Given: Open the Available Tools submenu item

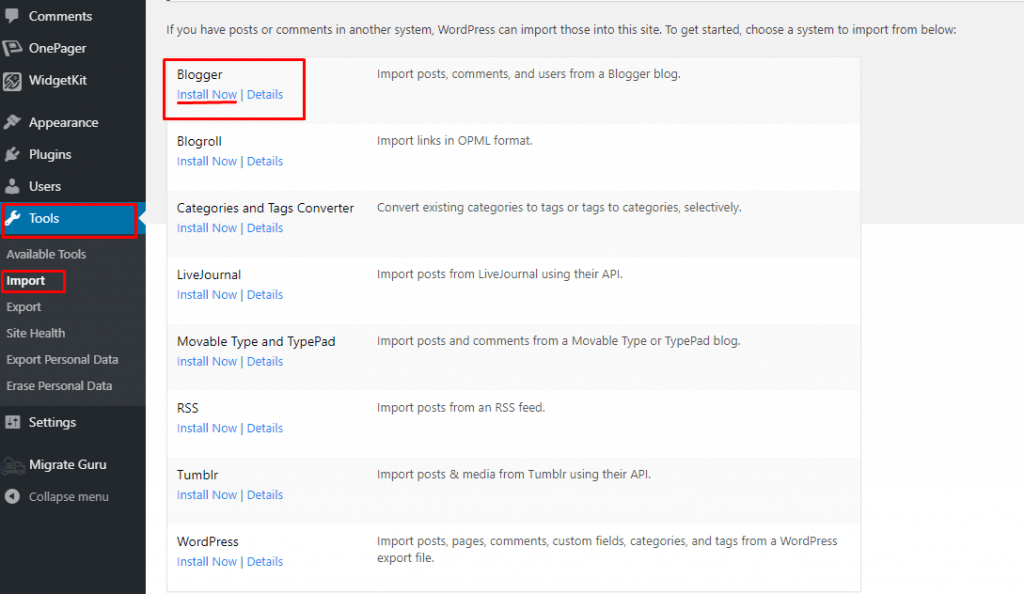Looking at the screenshot, I should pos(46,254).
